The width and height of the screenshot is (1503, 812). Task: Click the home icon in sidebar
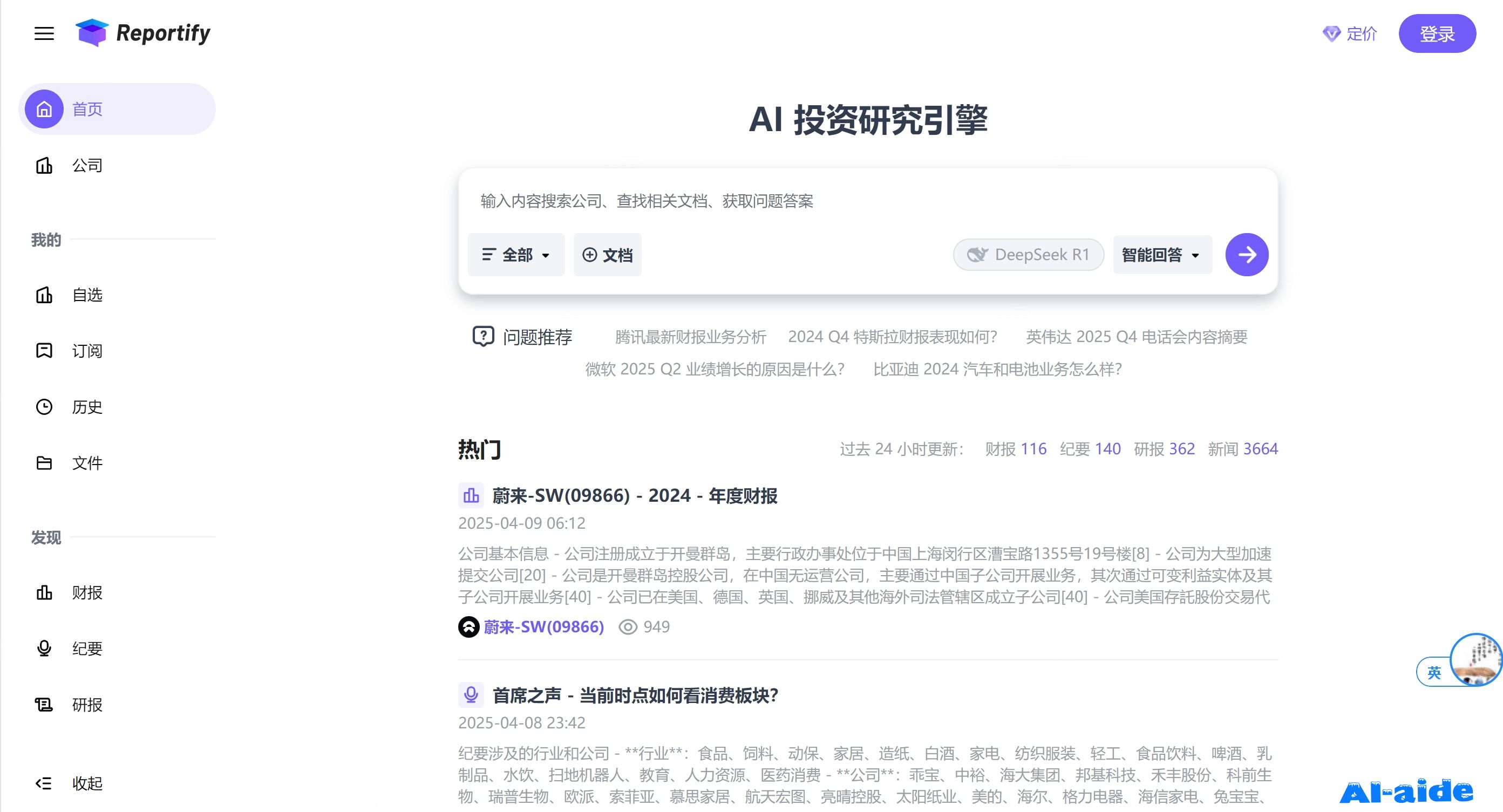click(x=44, y=109)
